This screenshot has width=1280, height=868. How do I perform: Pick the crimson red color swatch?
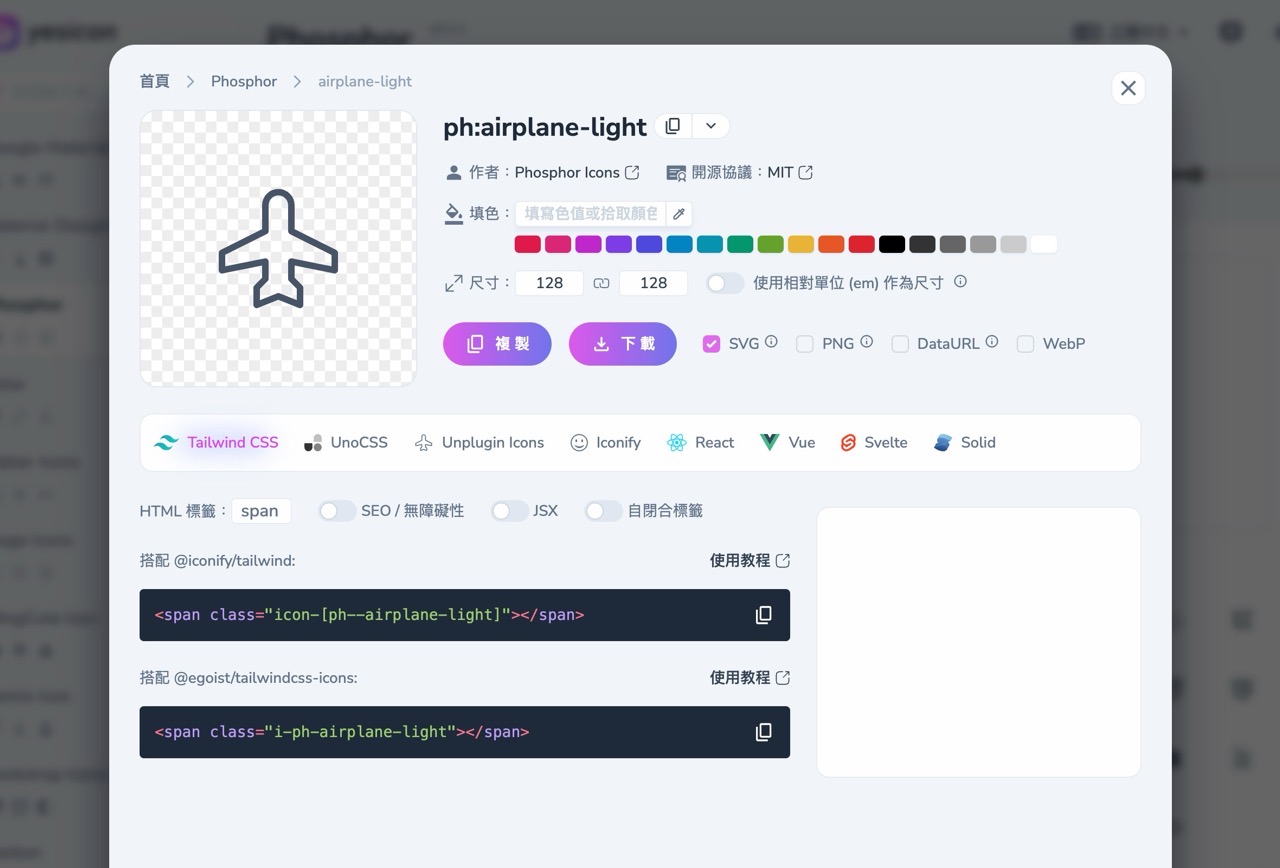(x=528, y=244)
